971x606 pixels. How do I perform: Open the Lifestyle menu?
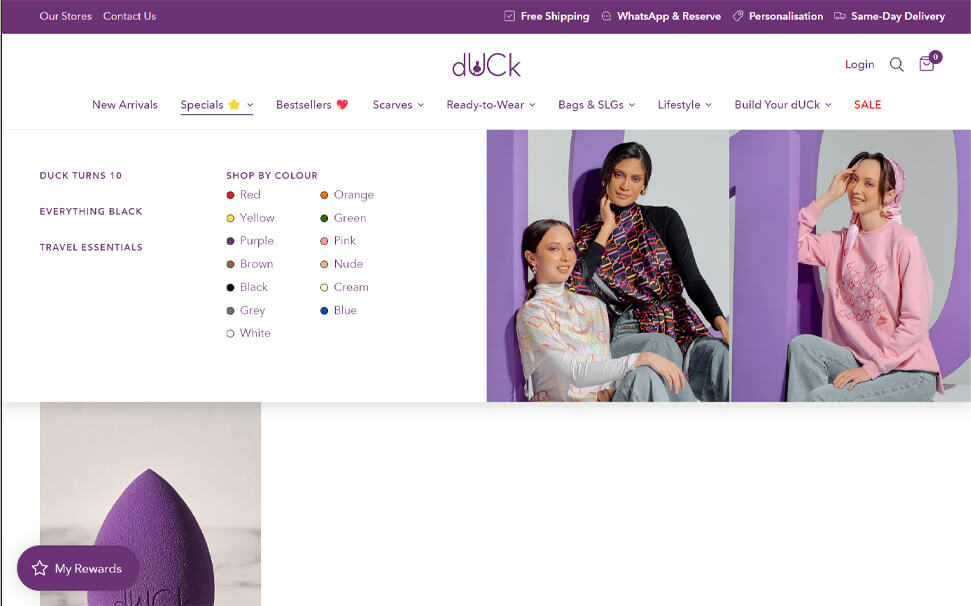(684, 105)
